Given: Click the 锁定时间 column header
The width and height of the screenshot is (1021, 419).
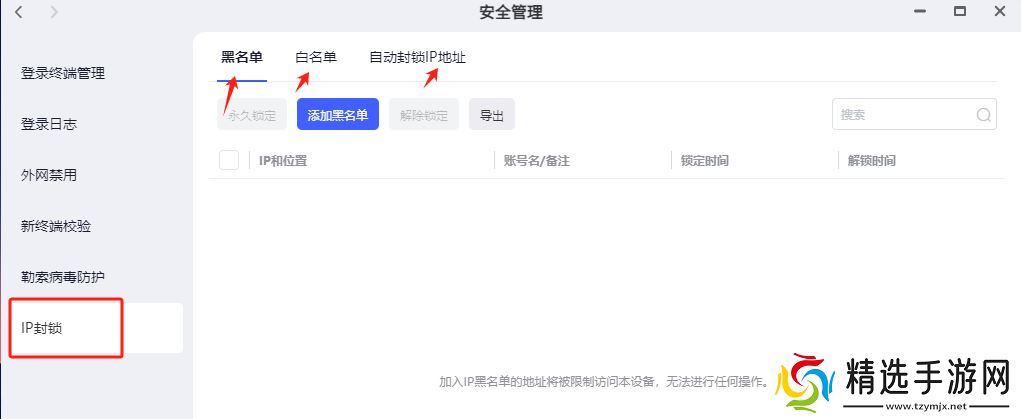Looking at the screenshot, I should 704,160.
